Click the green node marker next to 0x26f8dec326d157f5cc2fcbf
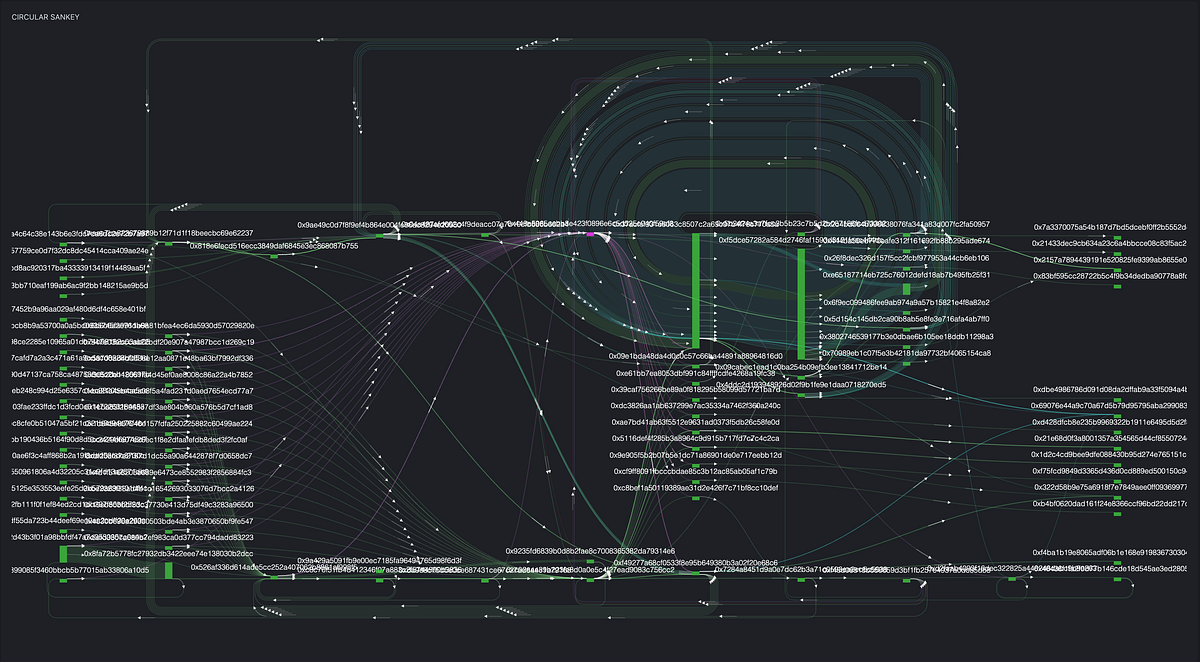Screen dimensions: 1200x662 (906, 252)
